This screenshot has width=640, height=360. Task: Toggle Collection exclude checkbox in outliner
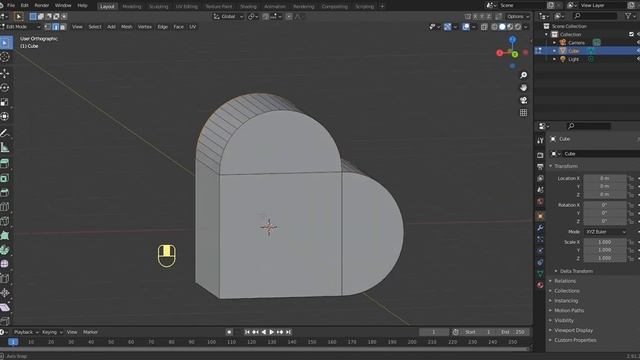click(631, 34)
